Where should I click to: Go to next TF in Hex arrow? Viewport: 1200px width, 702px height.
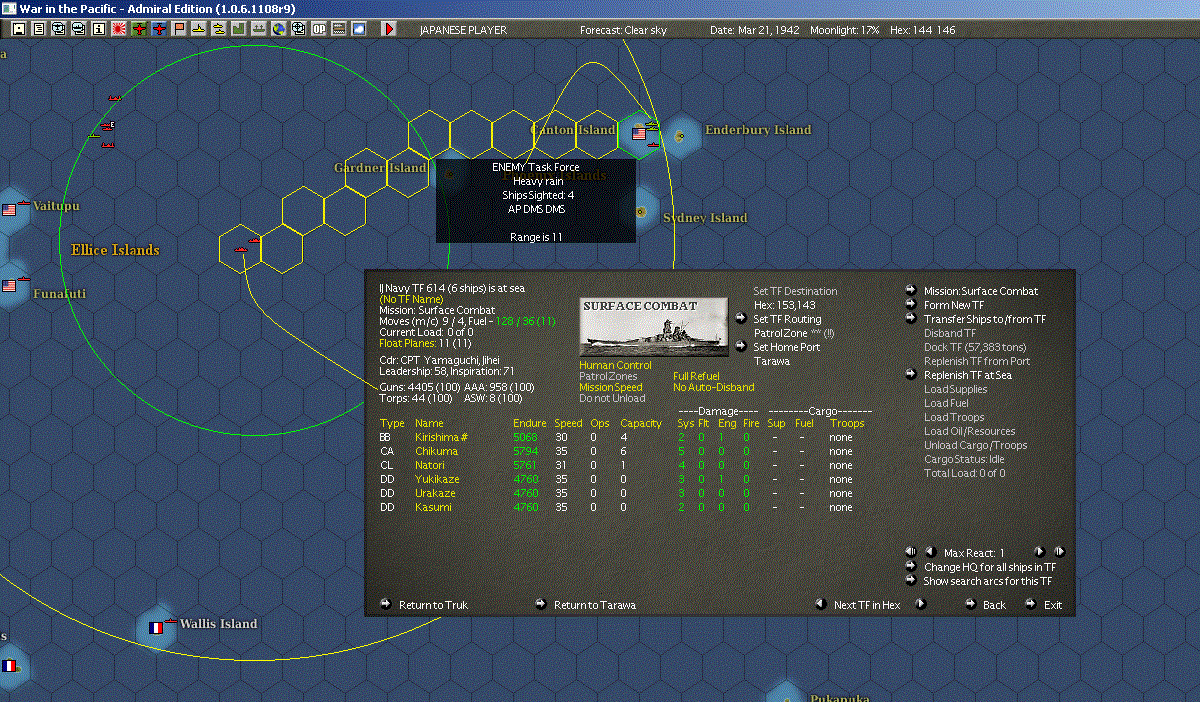coord(921,604)
